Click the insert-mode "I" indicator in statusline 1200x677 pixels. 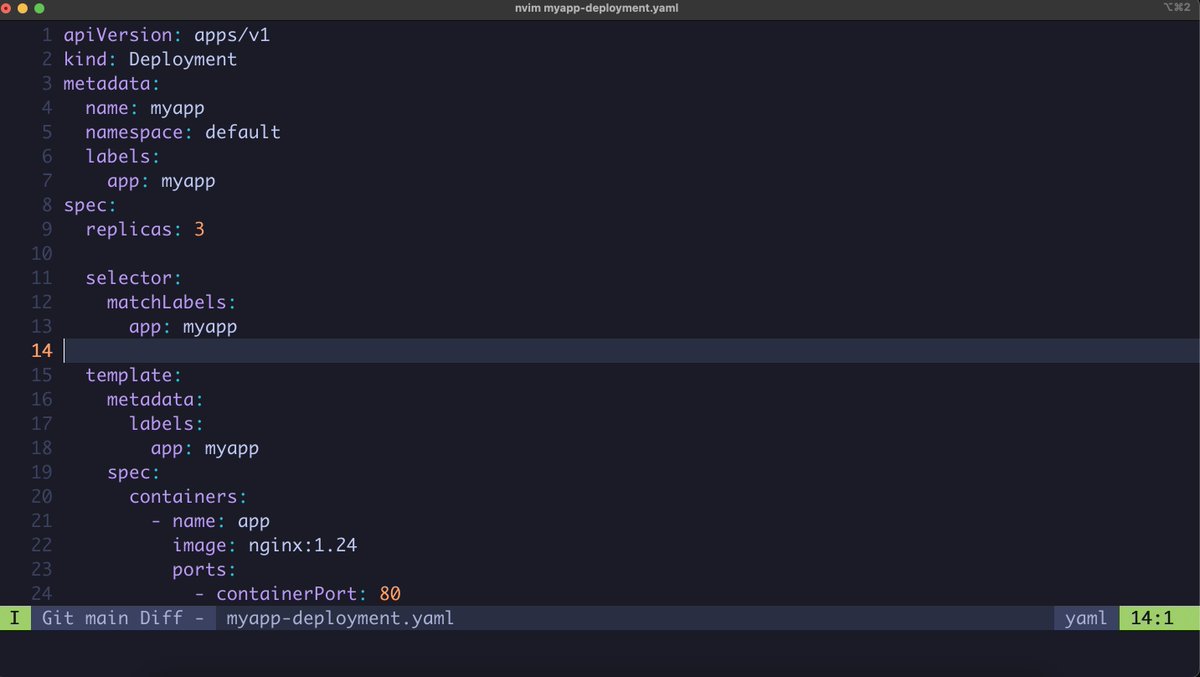point(14,618)
